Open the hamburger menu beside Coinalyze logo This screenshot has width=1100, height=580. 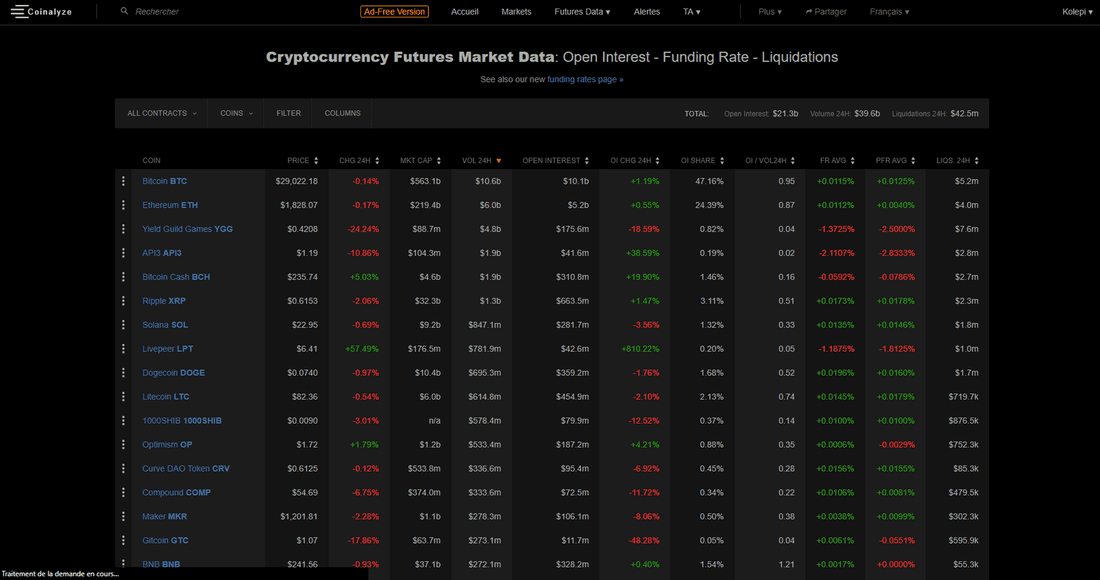[18, 11]
